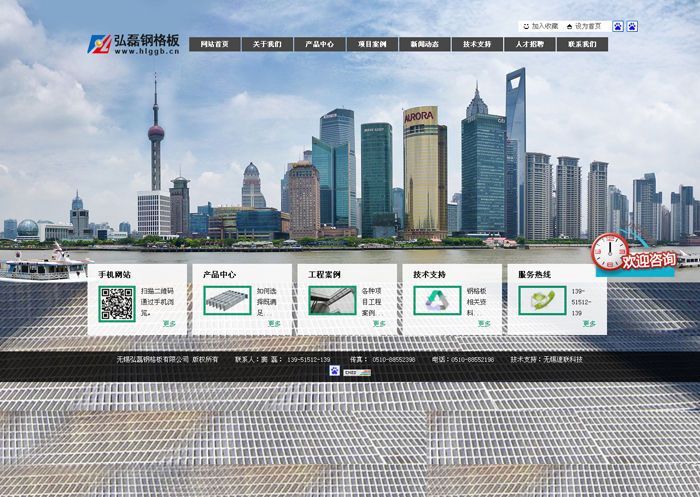Click the 弘磊钢格板 site logo
The height and width of the screenshot is (497, 700).
(134, 43)
